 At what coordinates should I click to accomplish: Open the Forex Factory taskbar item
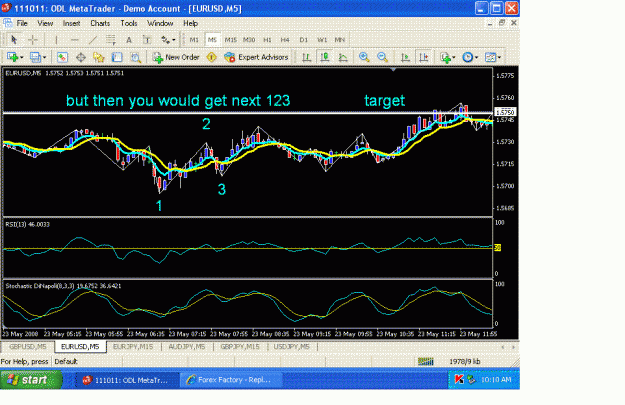pyautogui.click(x=232, y=380)
